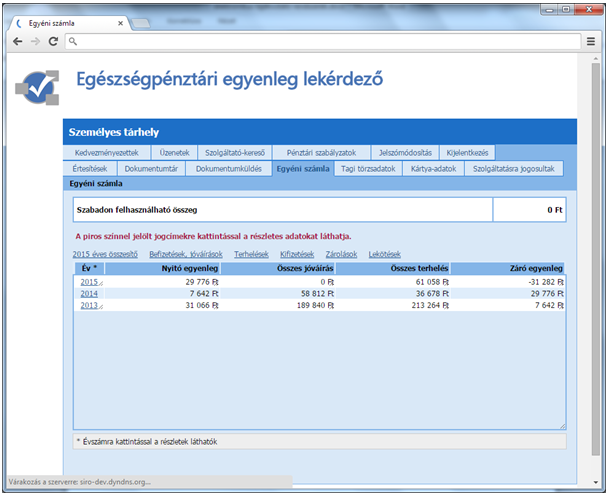This screenshot has height=495, width=609.
Task: Focus the browser address bar
Action: click(323, 41)
